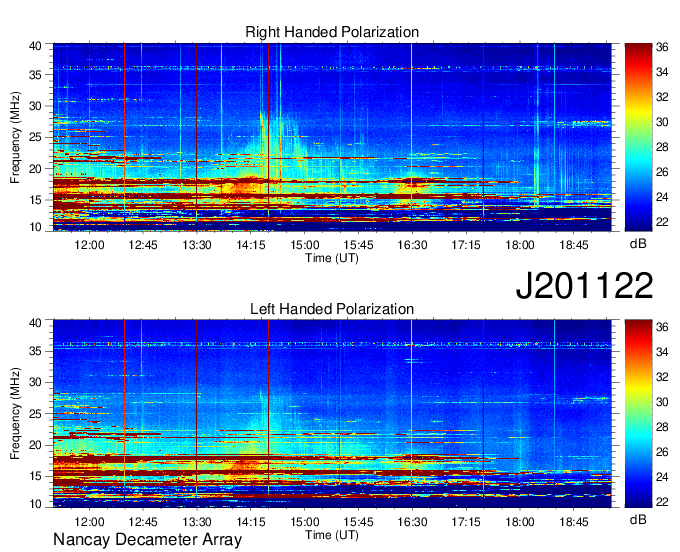Click the 'dB' label under upper color bar

(x=638, y=244)
